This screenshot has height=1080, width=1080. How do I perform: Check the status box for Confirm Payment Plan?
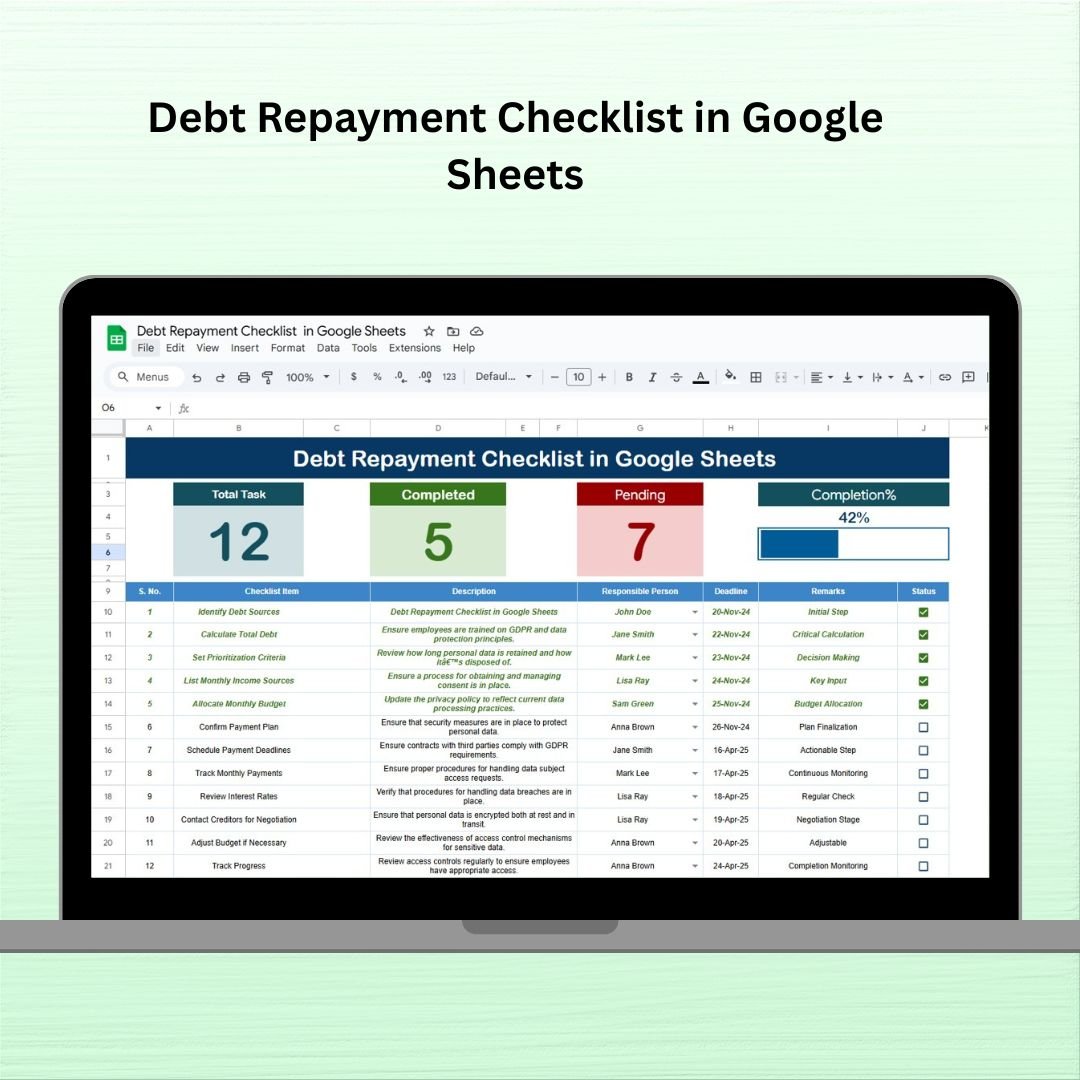tap(924, 727)
